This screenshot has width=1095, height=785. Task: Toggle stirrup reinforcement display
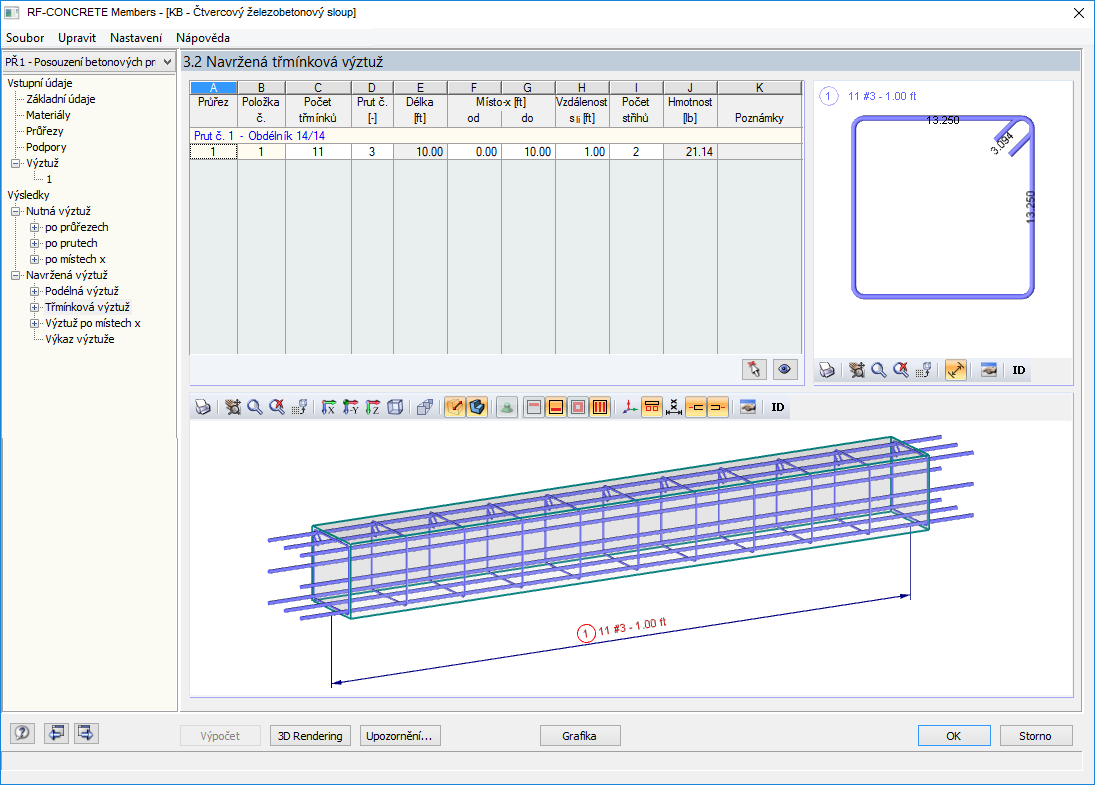coord(600,407)
